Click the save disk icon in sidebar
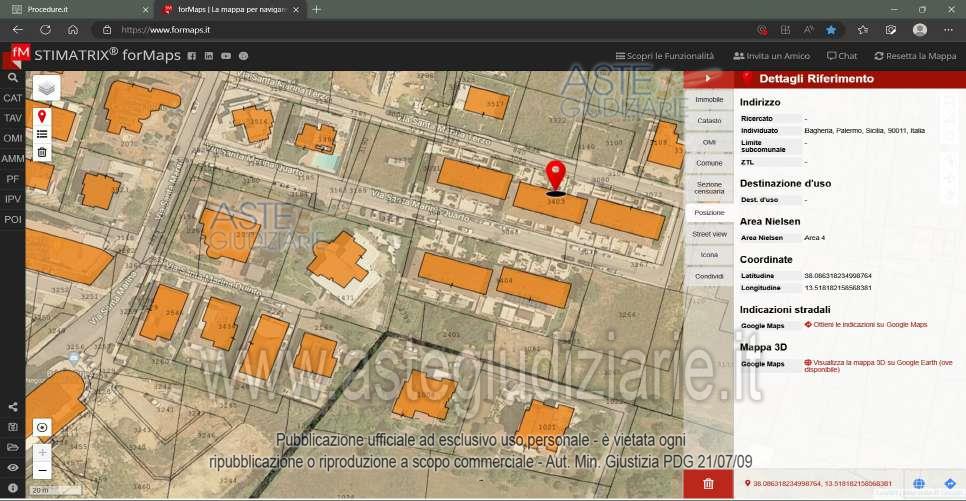This screenshot has height=501, width=966. coord(13,427)
